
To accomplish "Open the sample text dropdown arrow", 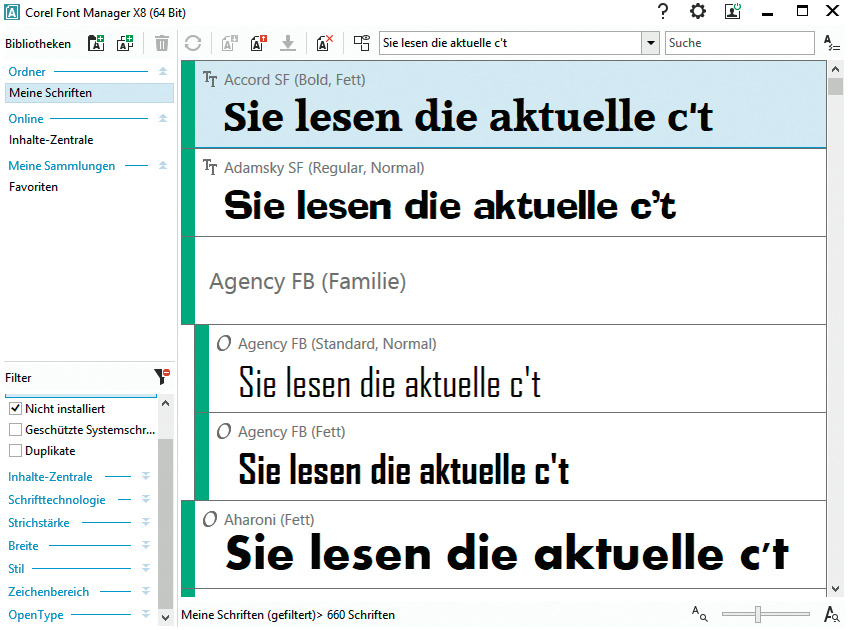I will coord(650,43).
